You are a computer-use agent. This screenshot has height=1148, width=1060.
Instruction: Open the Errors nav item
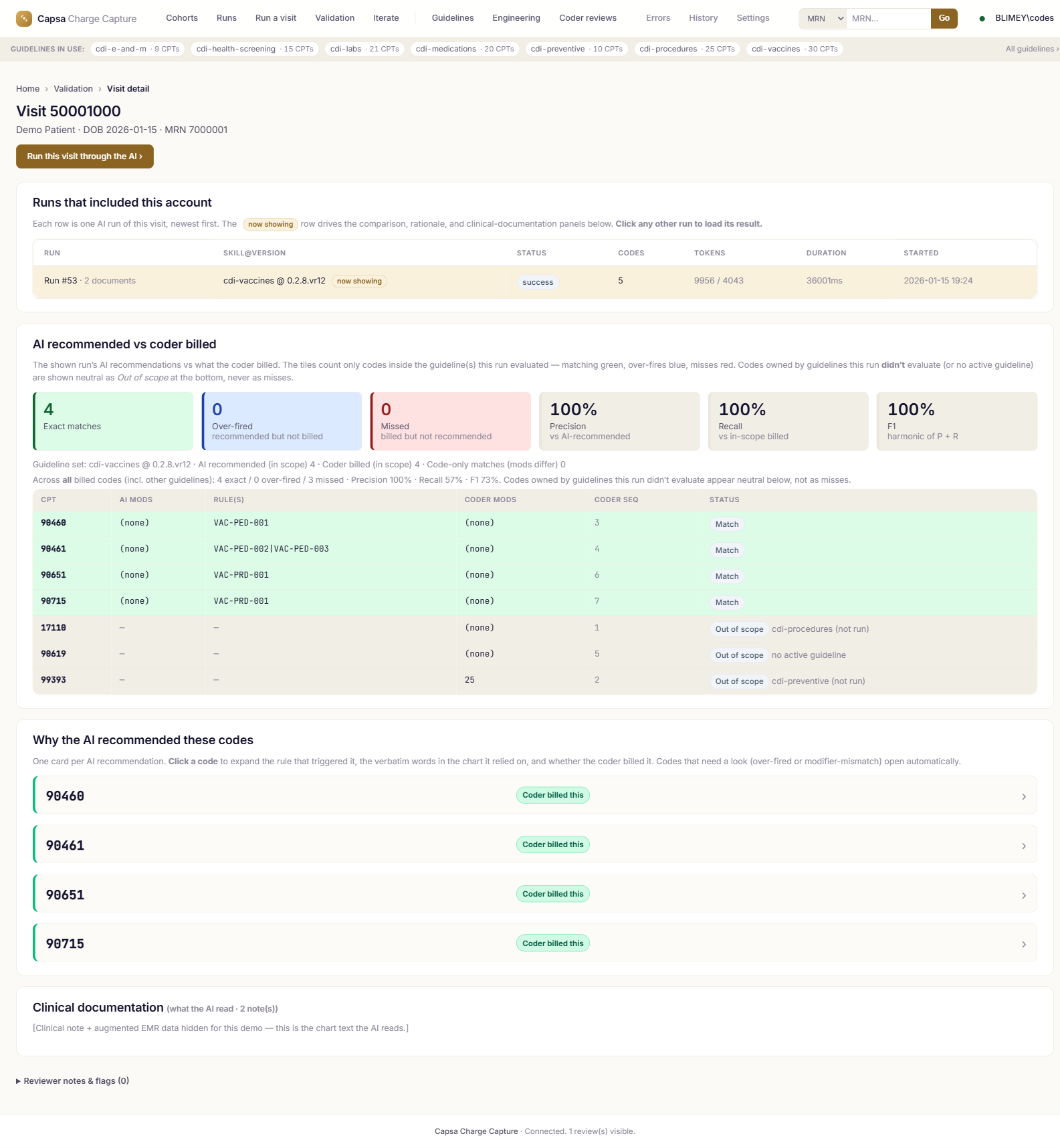658,18
